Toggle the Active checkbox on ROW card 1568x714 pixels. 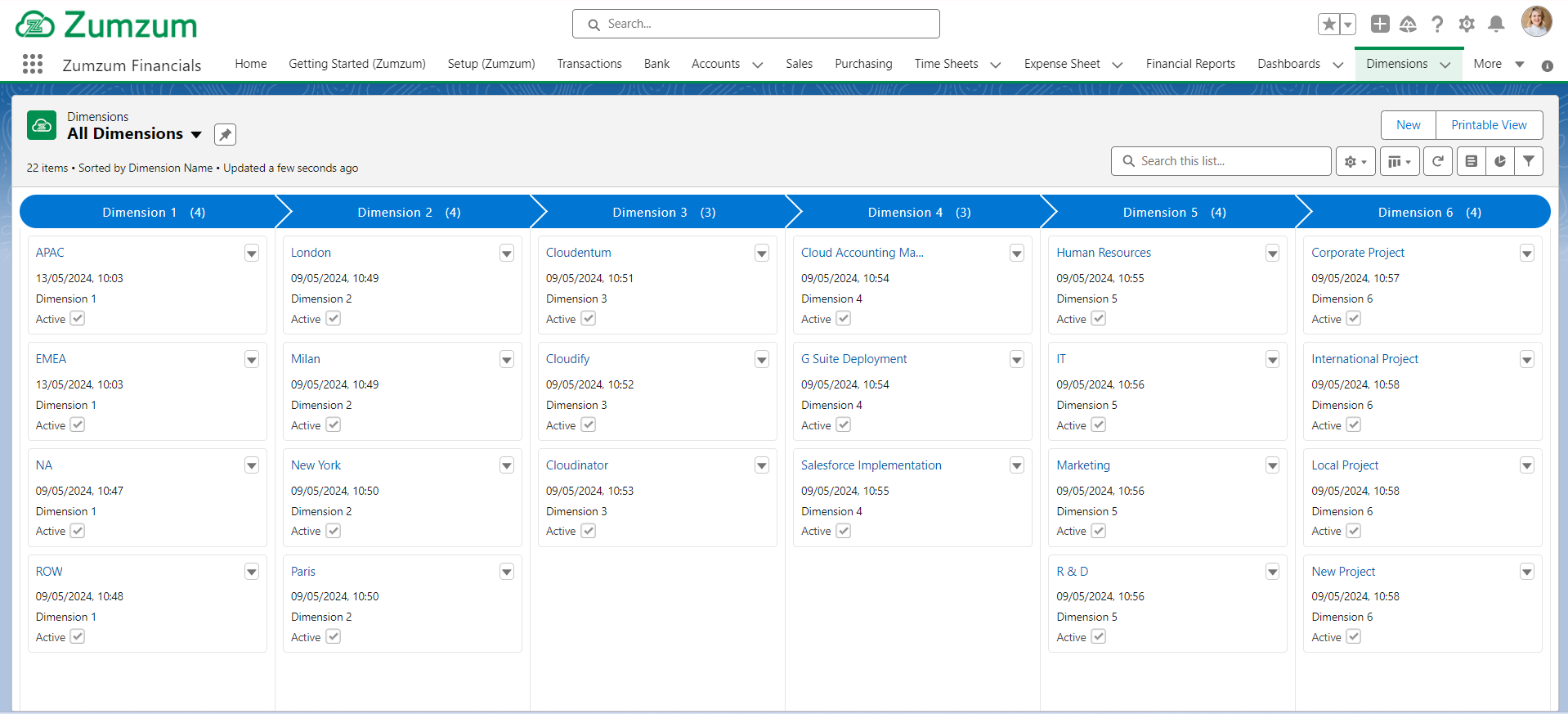click(78, 636)
